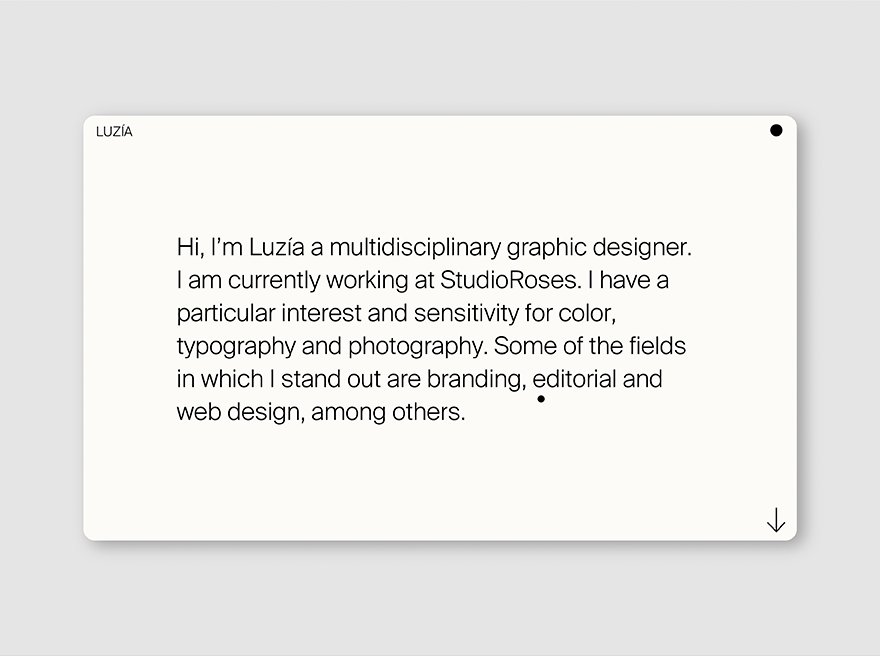Click the words "currently working"
The image size is (880, 656).
318,281
